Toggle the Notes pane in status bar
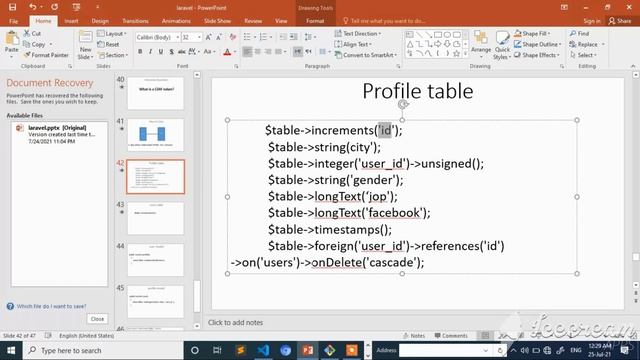 point(414,336)
